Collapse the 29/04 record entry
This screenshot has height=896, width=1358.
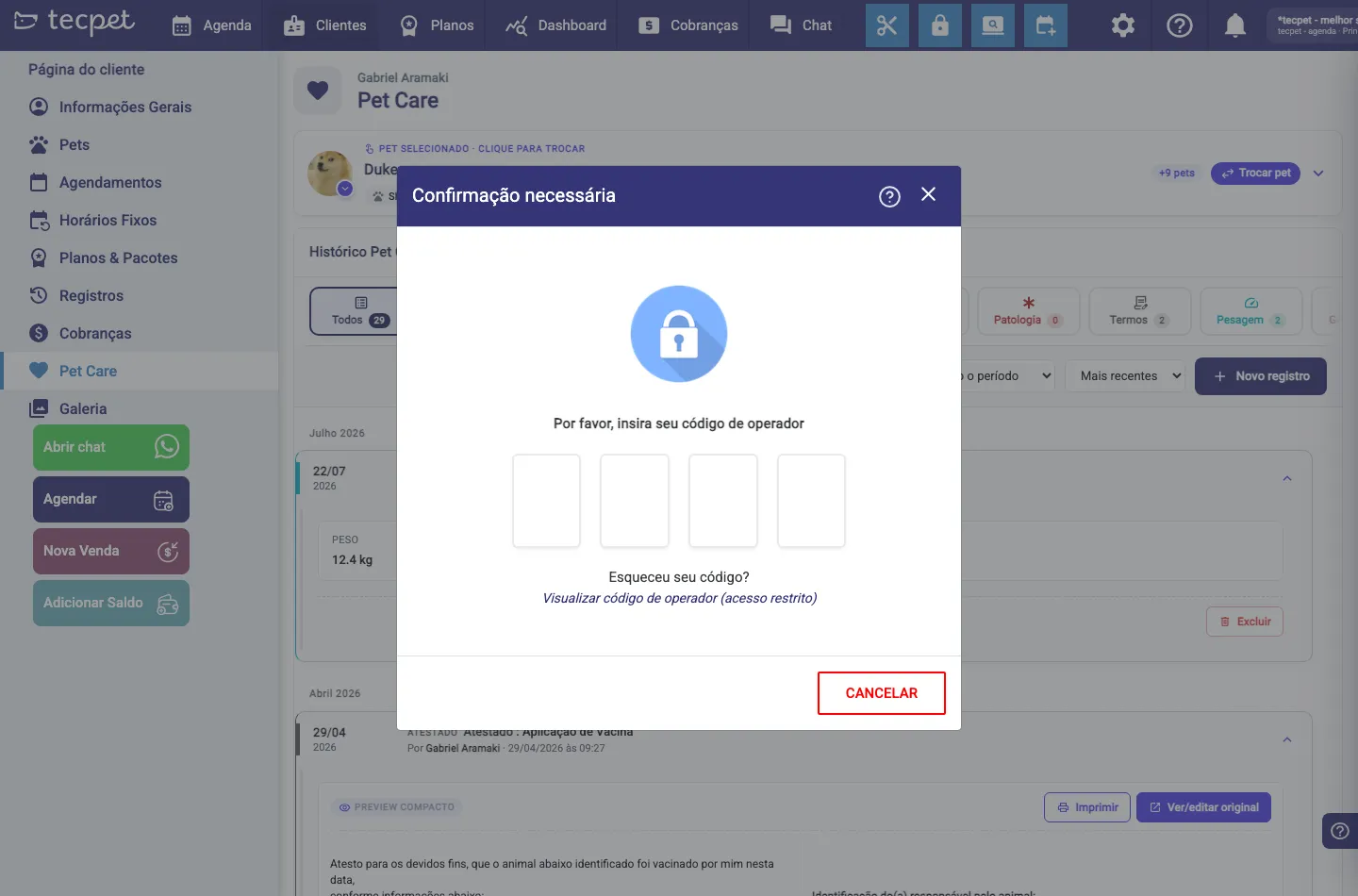pyautogui.click(x=1287, y=740)
